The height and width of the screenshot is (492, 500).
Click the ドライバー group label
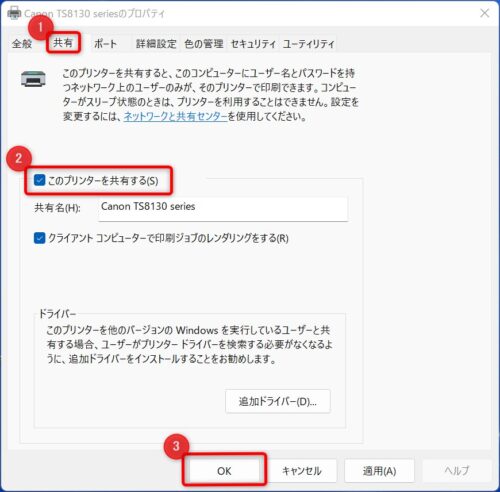tap(57, 314)
